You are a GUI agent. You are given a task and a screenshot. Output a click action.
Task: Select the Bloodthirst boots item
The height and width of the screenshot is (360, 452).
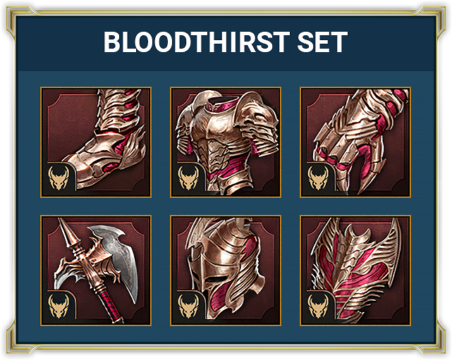coord(96,142)
